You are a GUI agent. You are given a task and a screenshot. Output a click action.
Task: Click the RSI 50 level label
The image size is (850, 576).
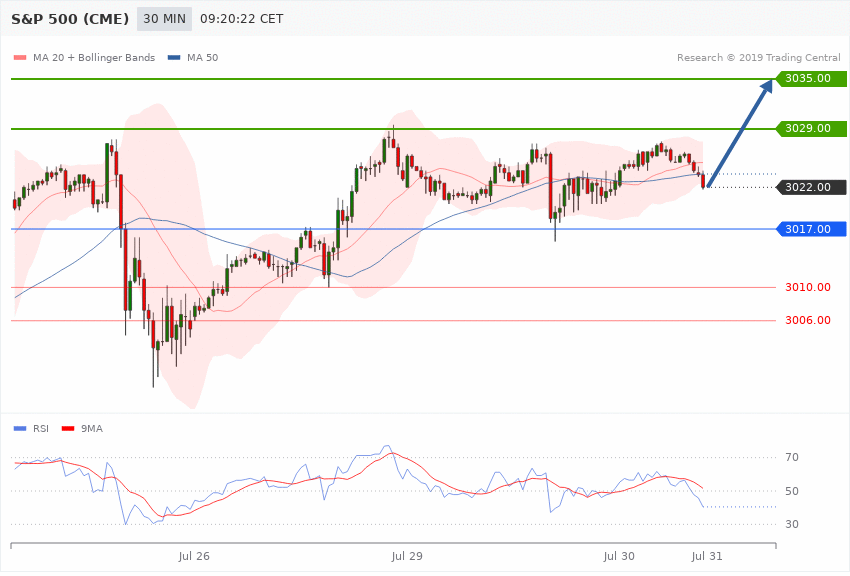point(792,491)
